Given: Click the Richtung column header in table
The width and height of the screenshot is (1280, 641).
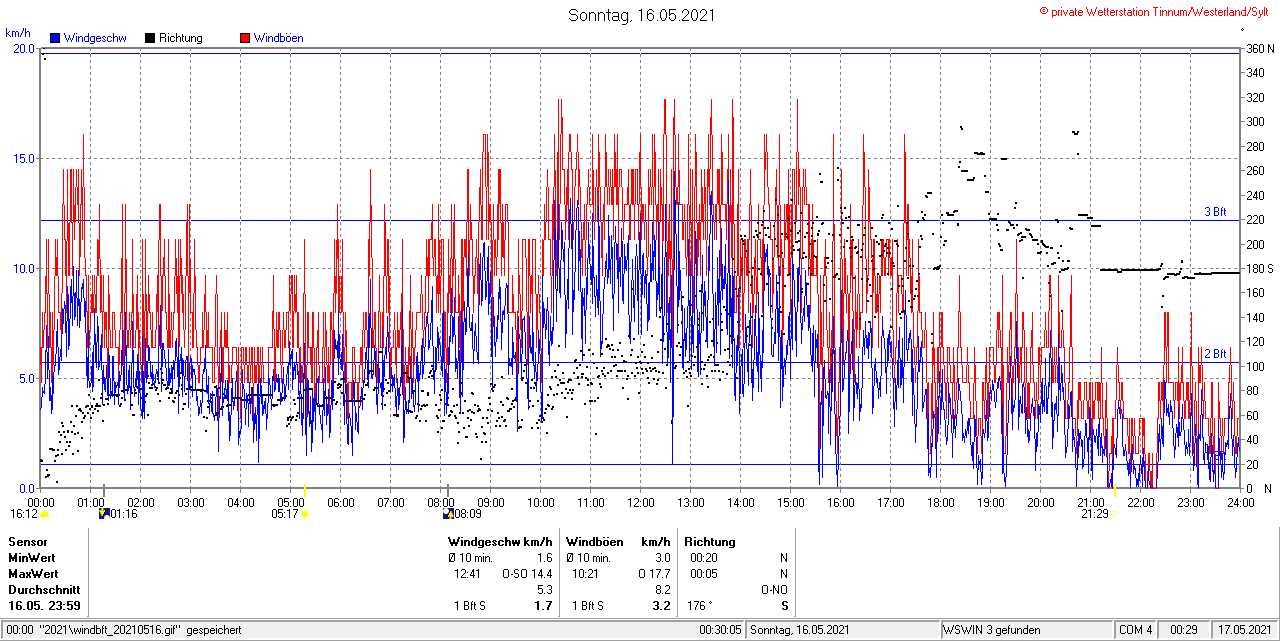Looking at the screenshot, I should 710,541.
